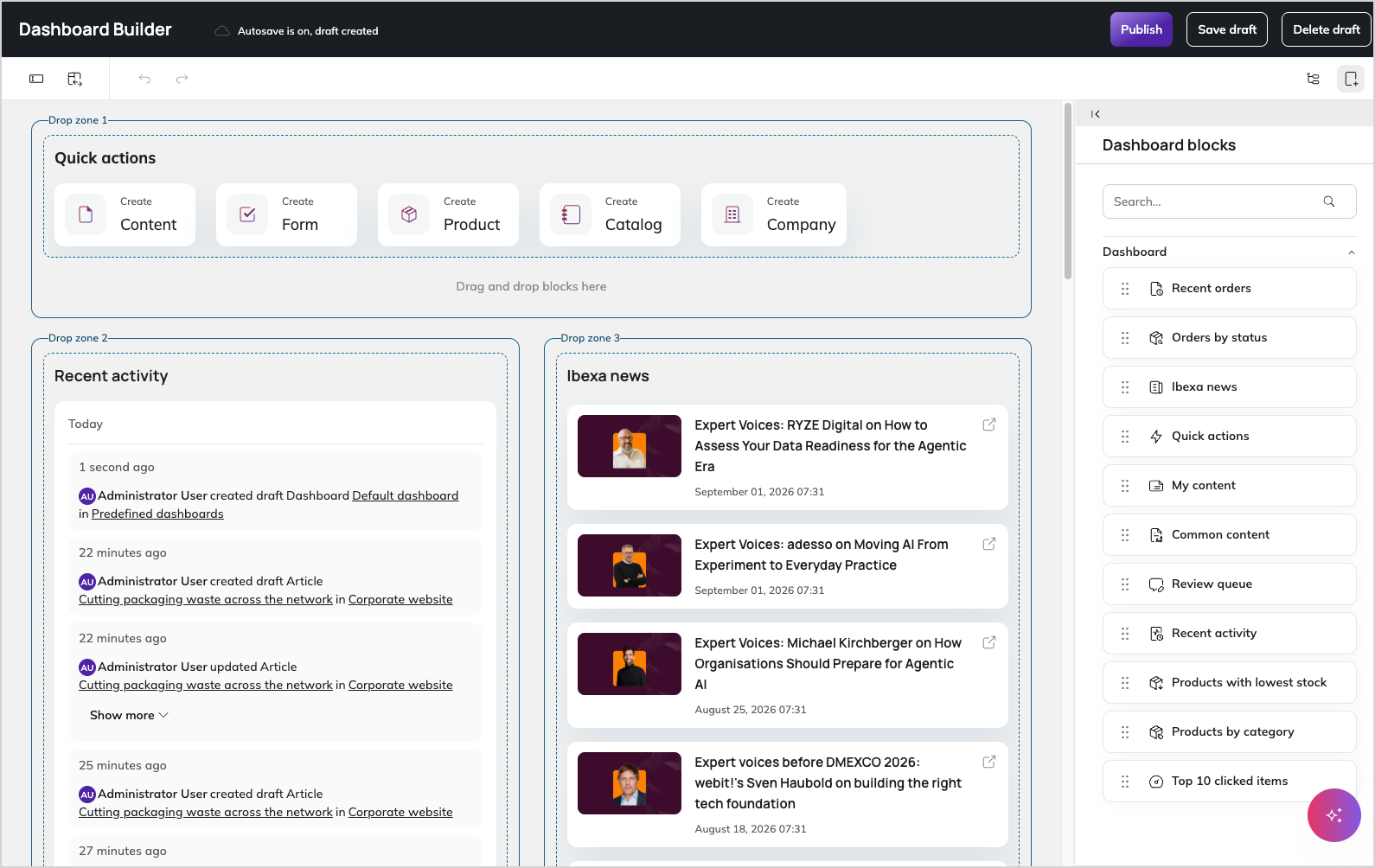Click Dashboard Builder title
The height and width of the screenshot is (868, 1375).
coord(95,29)
